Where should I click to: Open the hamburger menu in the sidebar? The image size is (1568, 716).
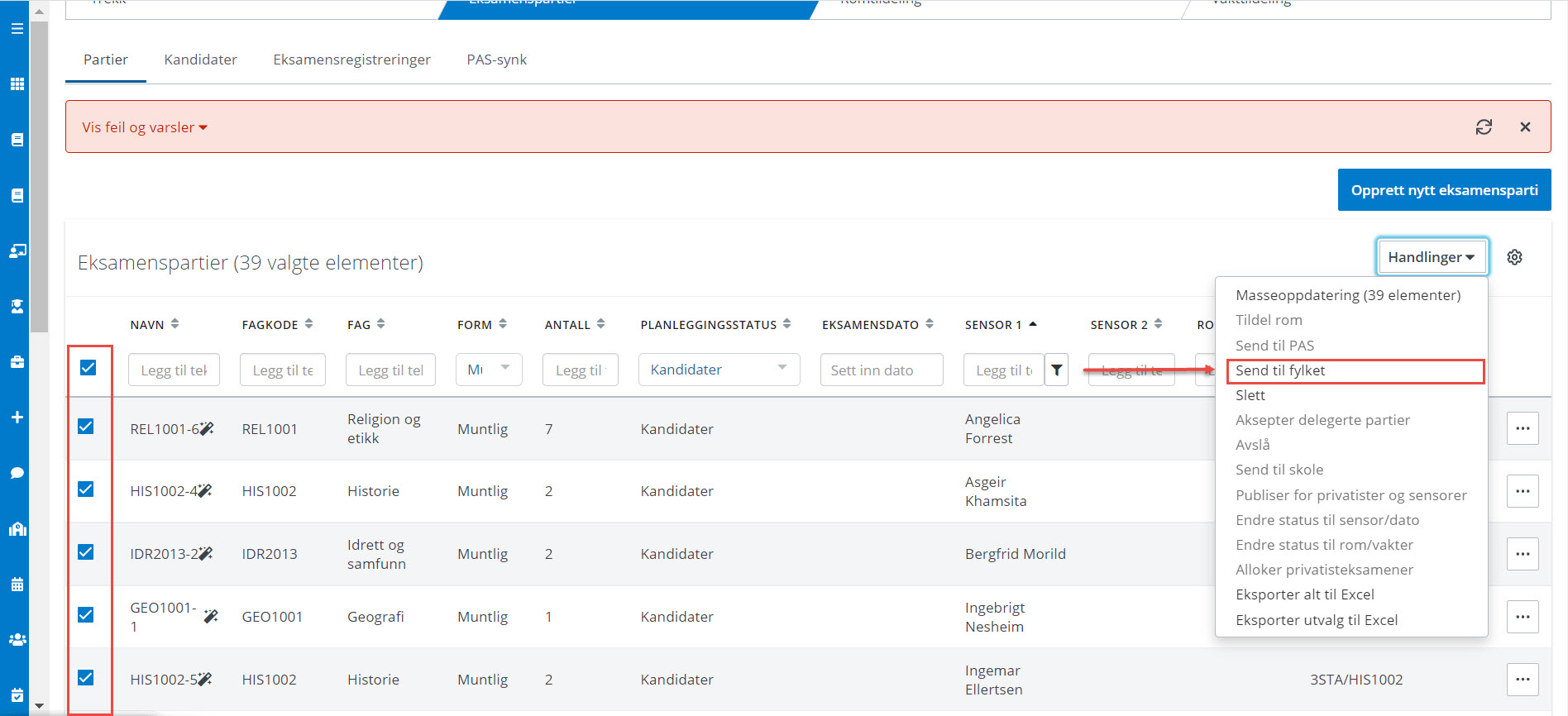point(17,29)
